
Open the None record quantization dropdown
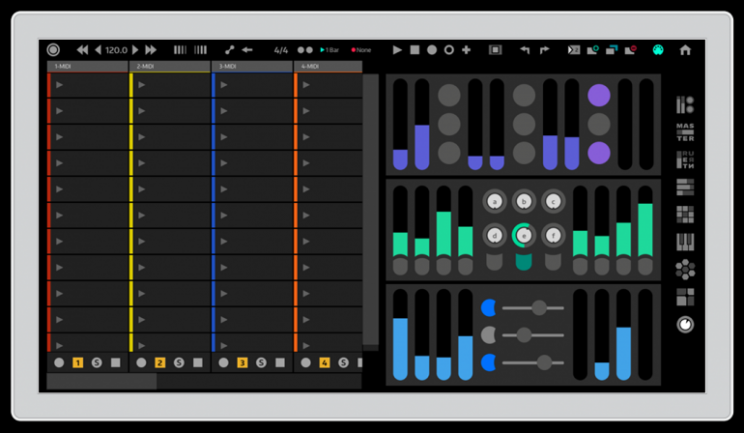tap(361, 50)
